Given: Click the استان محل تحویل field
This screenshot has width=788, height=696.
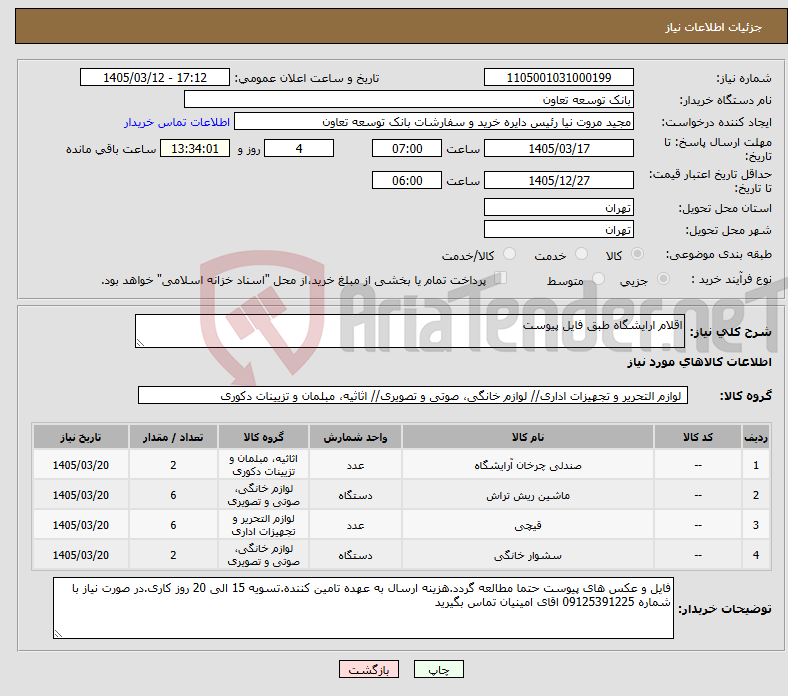Looking at the screenshot, I should tap(558, 207).
